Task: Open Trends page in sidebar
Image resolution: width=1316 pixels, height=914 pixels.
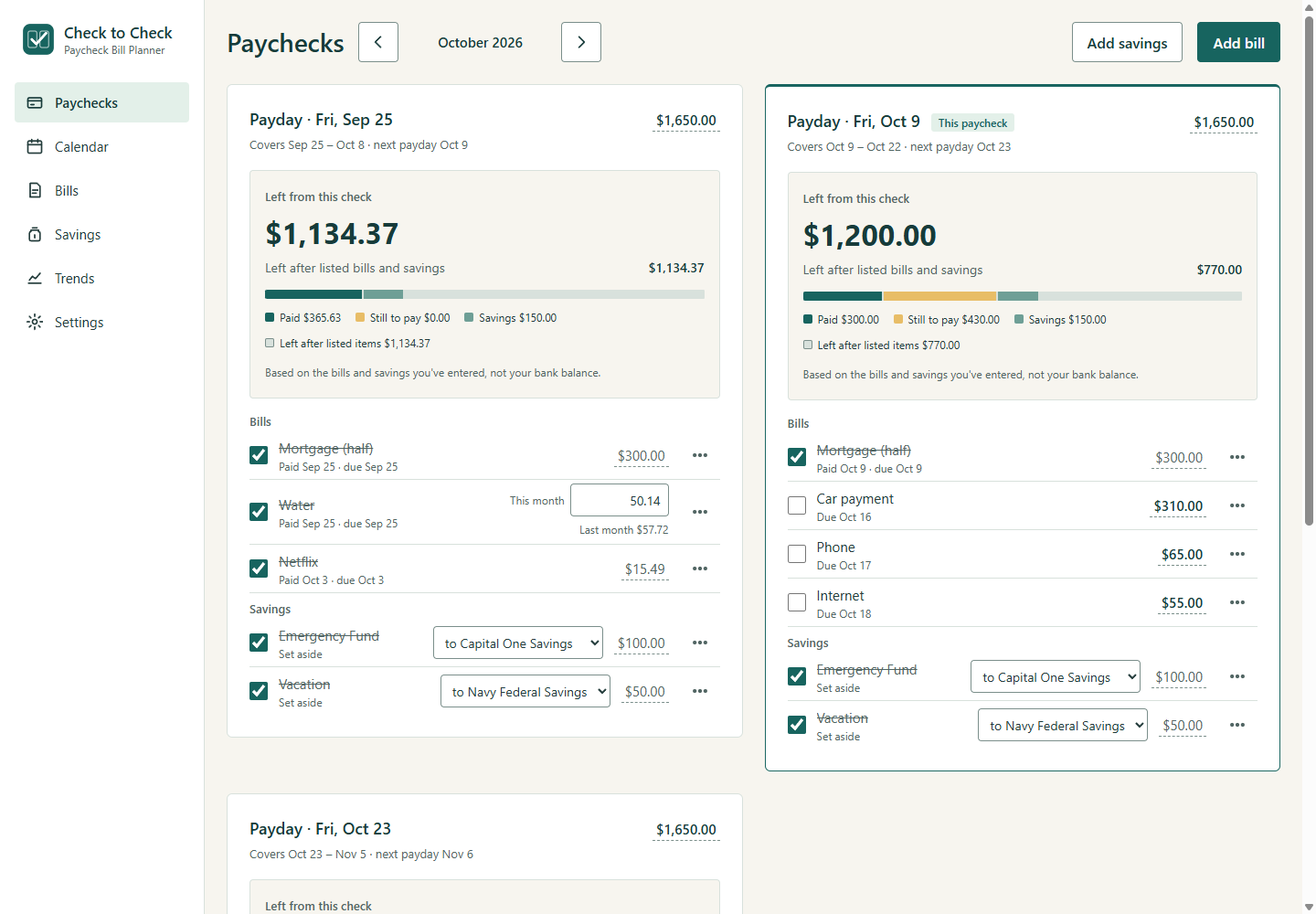Action: pyautogui.click(x=101, y=278)
